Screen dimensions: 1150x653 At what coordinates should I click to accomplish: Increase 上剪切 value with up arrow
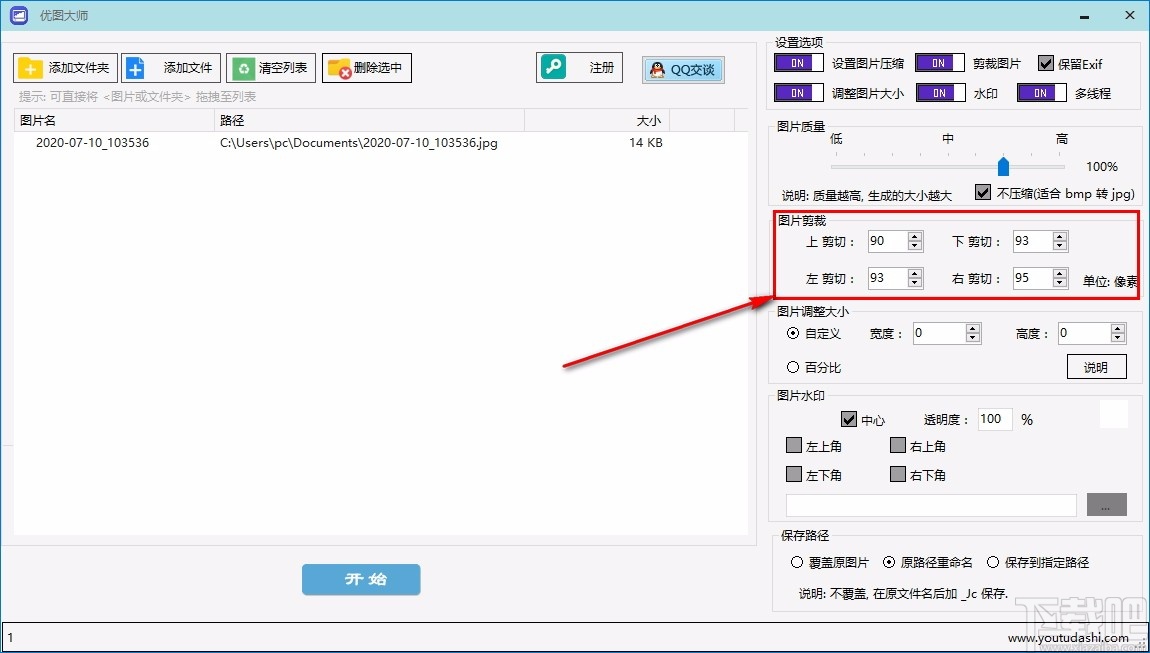click(x=913, y=236)
